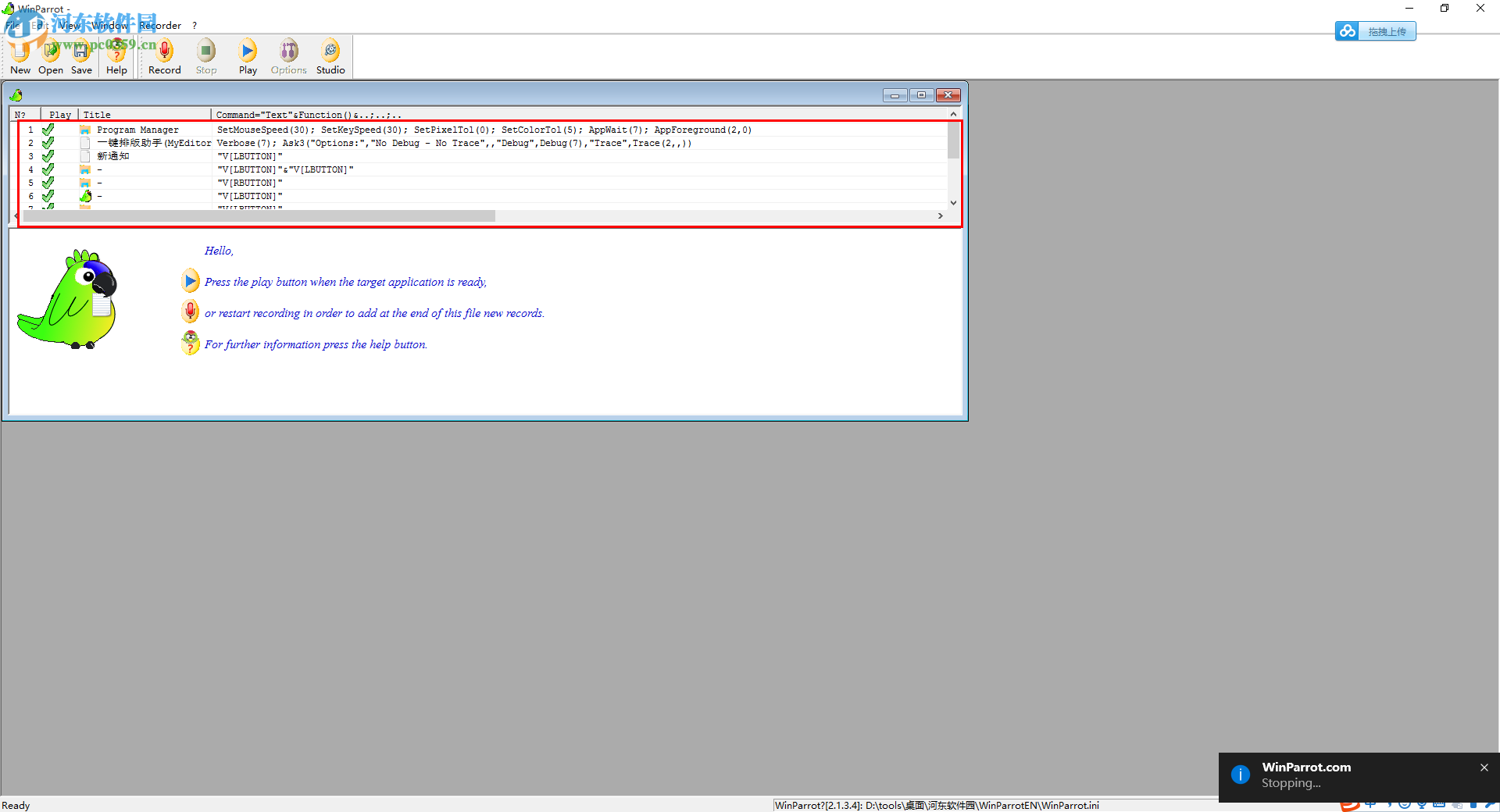
Task: Save the script using the toolbar
Action: [x=81, y=57]
